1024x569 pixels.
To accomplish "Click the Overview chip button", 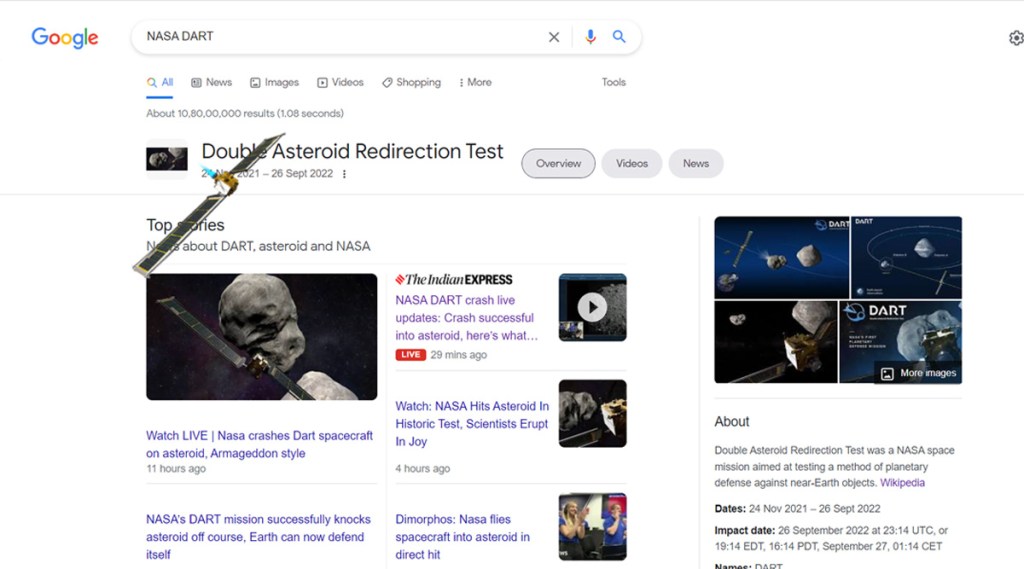I will pyautogui.click(x=558, y=163).
